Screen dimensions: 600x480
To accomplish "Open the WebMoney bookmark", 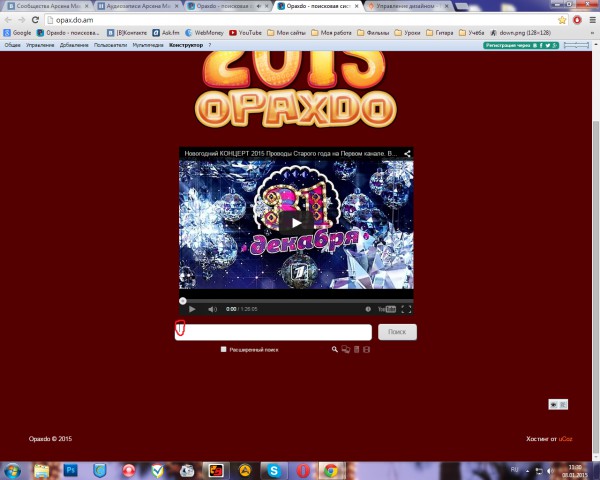I will (x=204, y=33).
